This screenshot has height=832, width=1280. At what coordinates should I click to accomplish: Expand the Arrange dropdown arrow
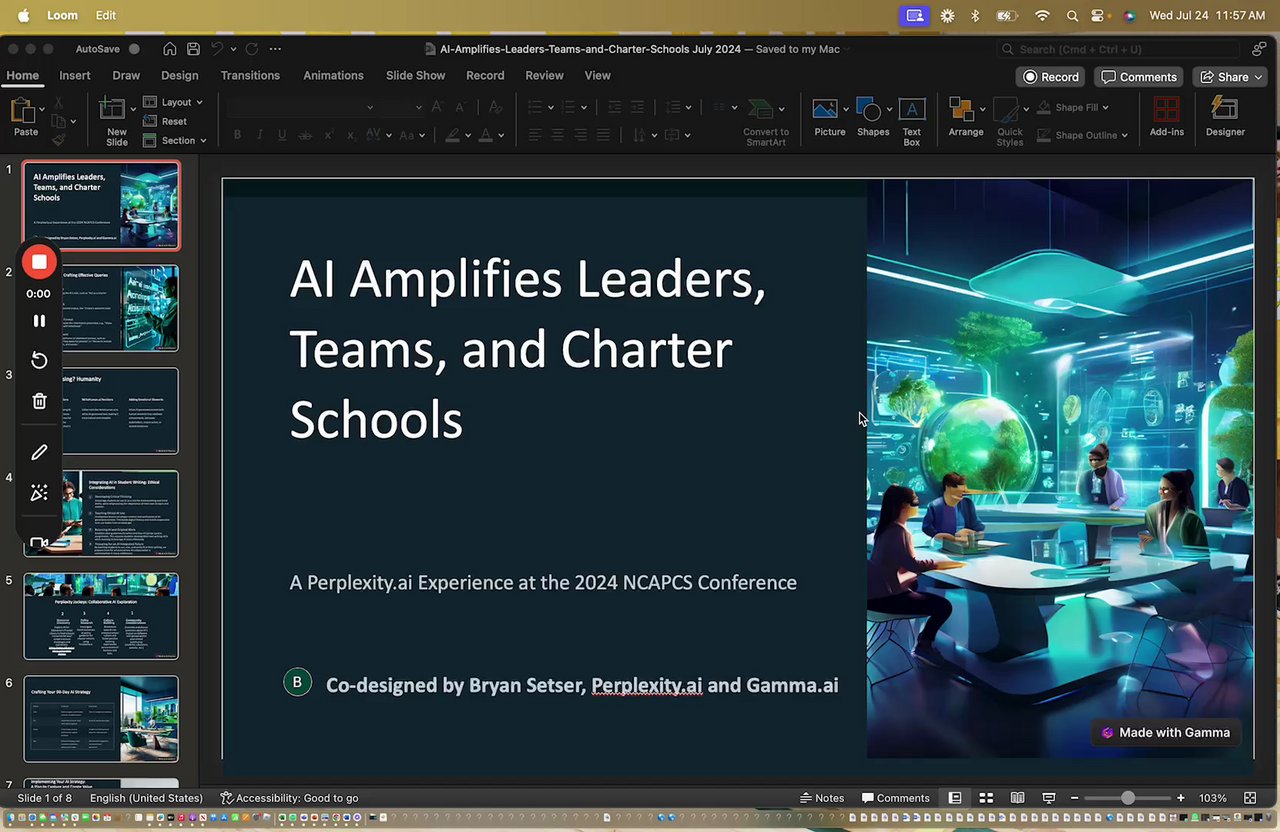982,109
